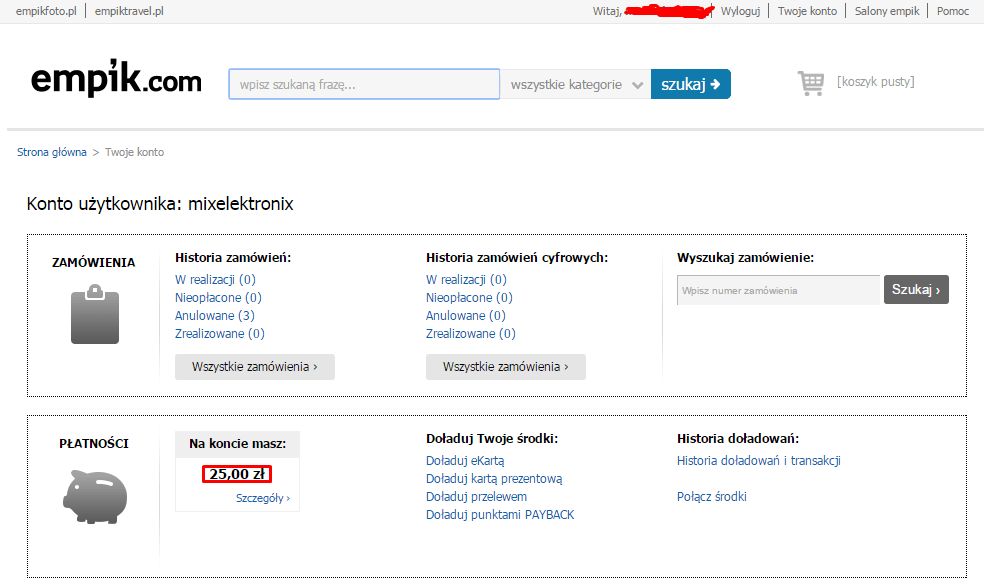Click the empik.com logo
This screenshot has width=984, height=585.
116,80
